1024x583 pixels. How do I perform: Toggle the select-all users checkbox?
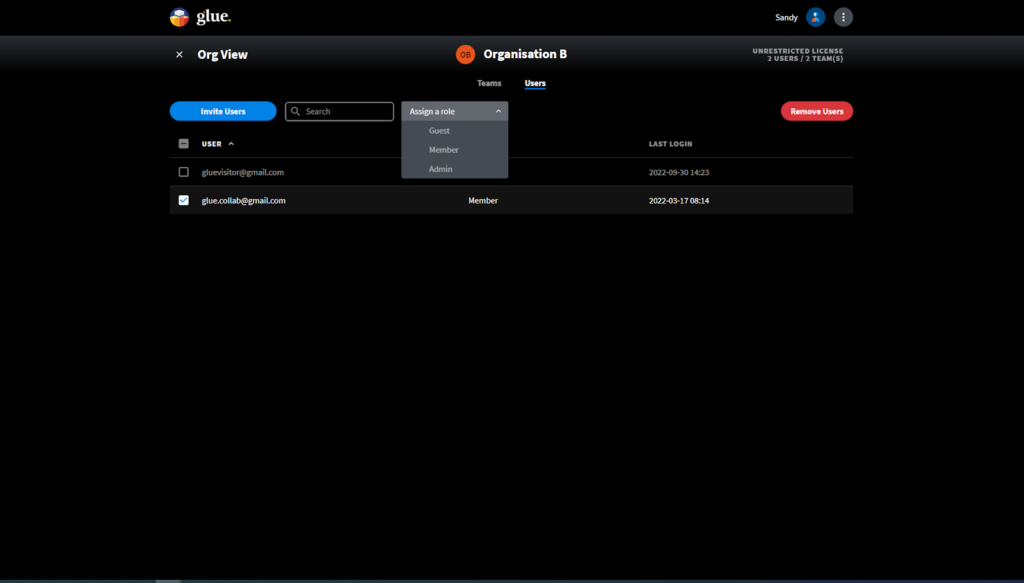pyautogui.click(x=183, y=144)
